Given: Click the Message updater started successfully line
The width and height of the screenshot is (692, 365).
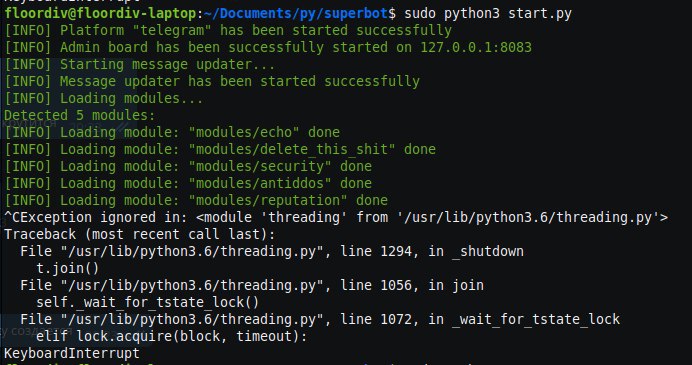Looking at the screenshot, I should pos(212,81).
